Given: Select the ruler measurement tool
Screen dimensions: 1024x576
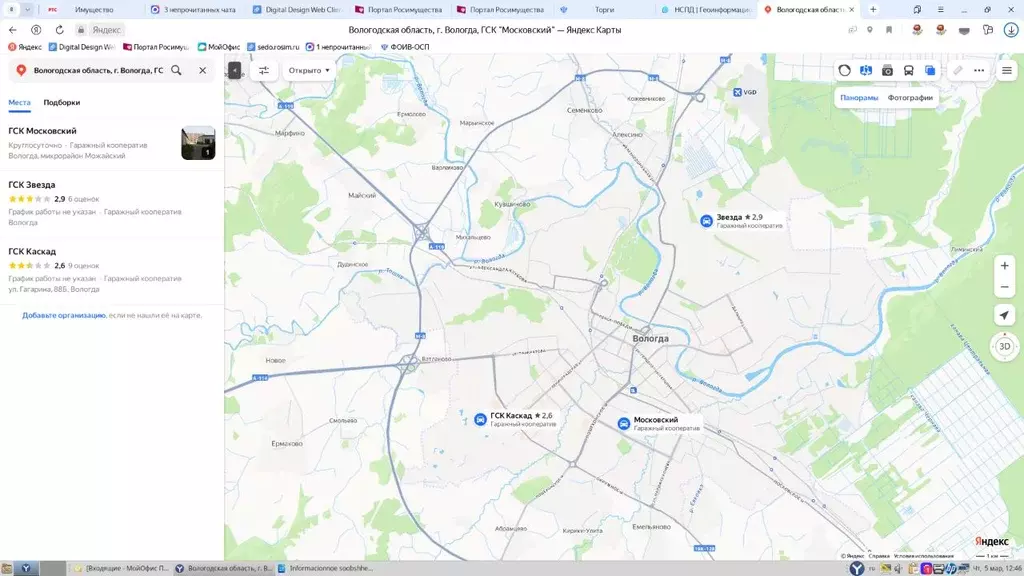Looking at the screenshot, I should point(957,71).
